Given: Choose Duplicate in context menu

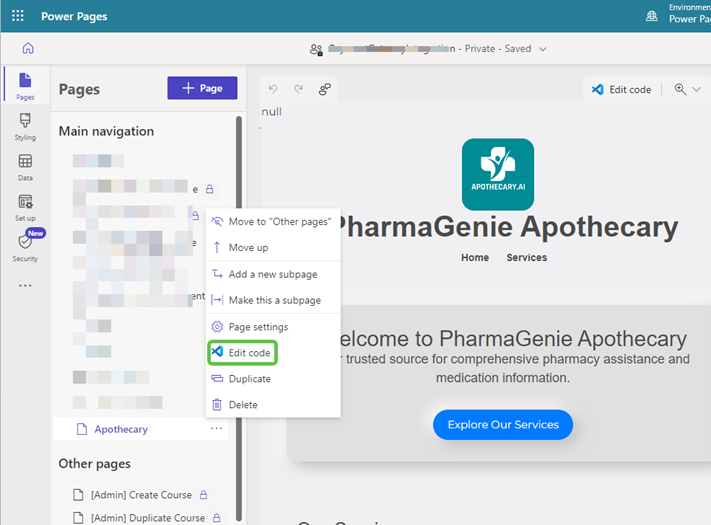Looking at the screenshot, I should point(273,379).
